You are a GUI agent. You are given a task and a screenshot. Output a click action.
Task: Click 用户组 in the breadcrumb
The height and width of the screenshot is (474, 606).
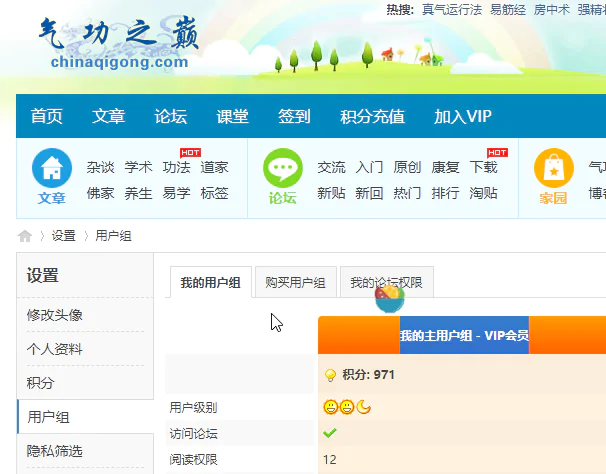point(113,236)
